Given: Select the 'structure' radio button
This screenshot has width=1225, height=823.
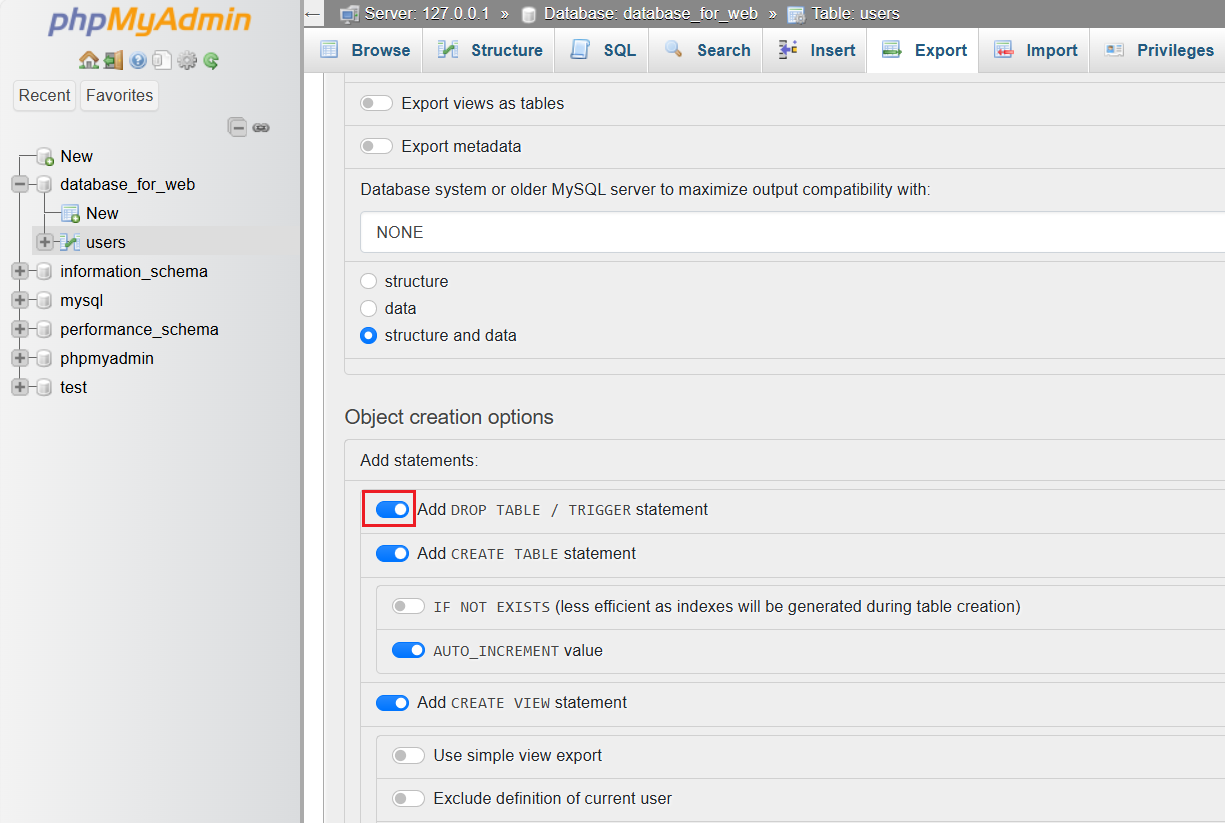Looking at the screenshot, I should point(369,282).
